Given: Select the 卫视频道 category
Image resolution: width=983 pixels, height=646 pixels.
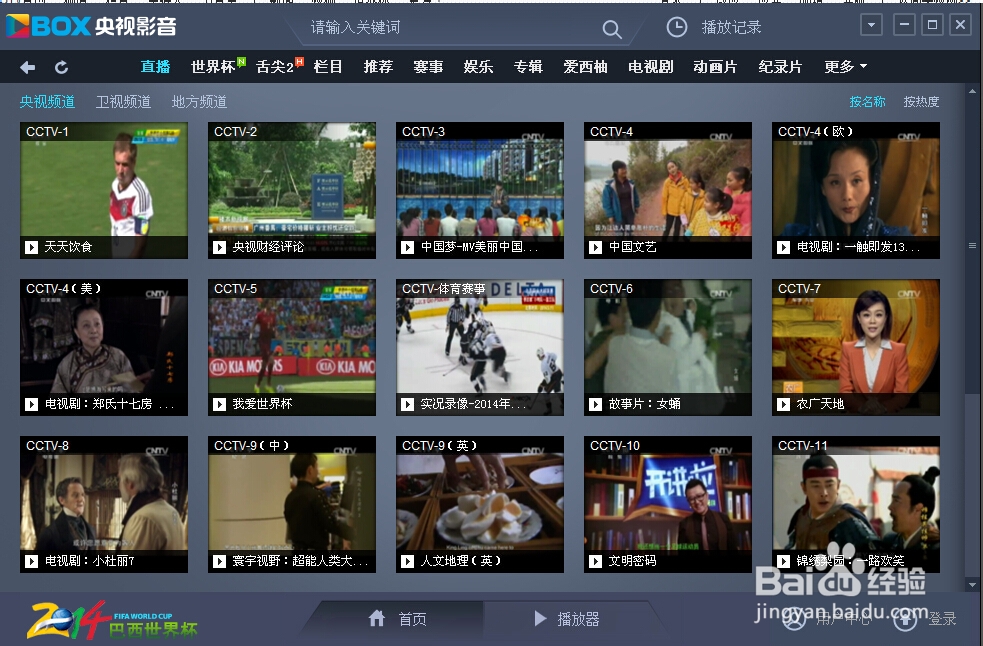Looking at the screenshot, I should click(123, 102).
